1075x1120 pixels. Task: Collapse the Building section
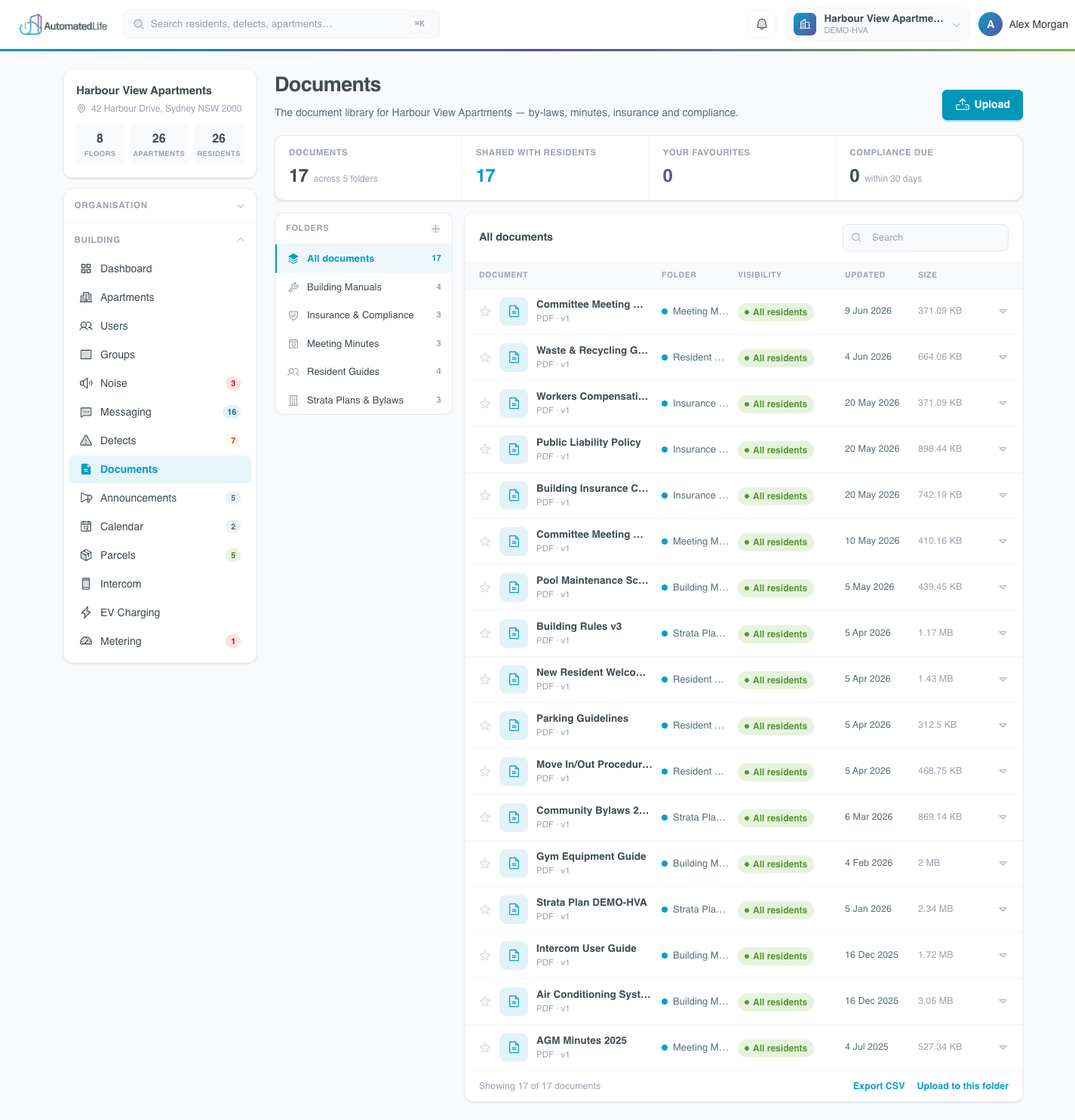click(x=160, y=240)
